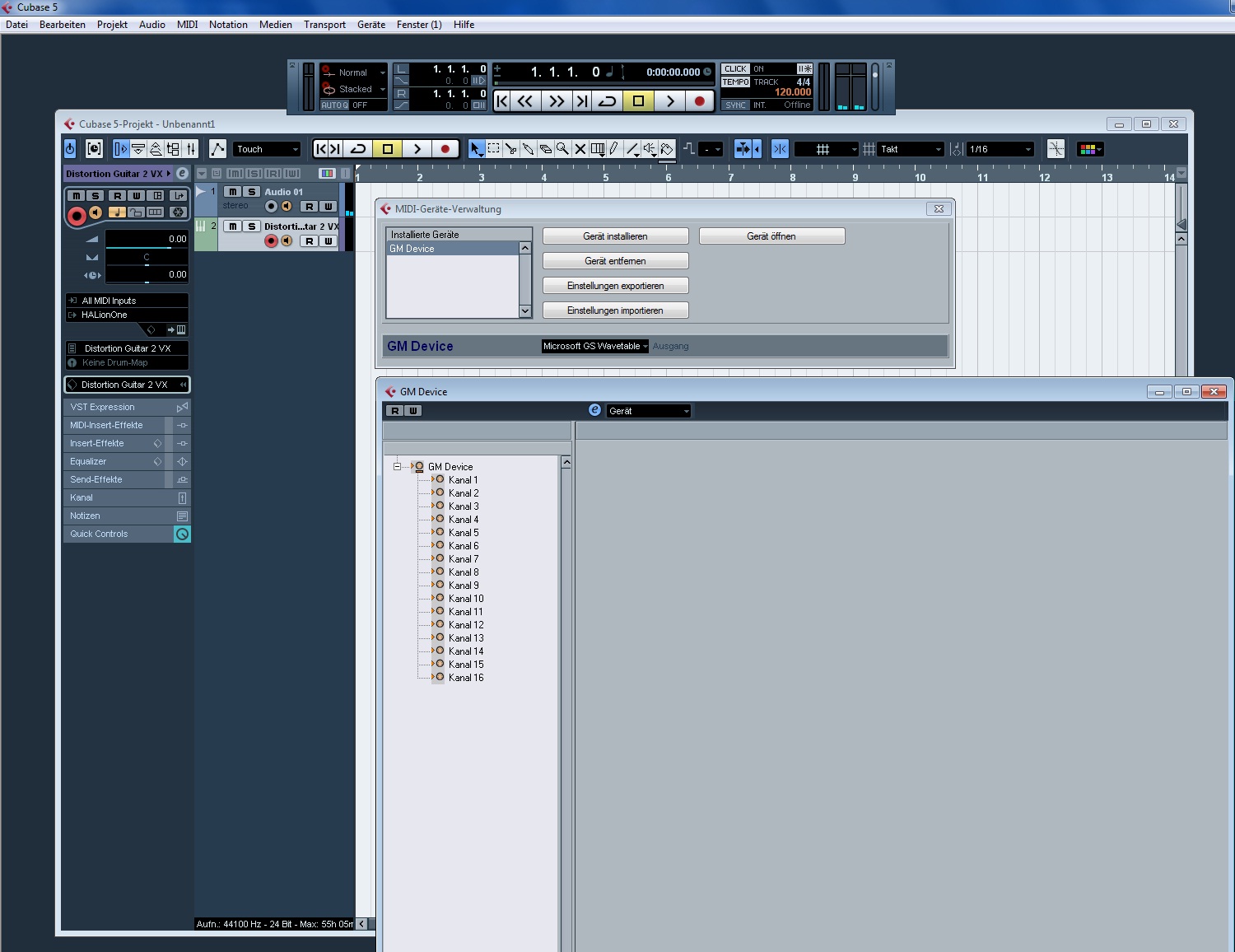Open the Pool window icon
The image size is (1235, 952).
[x=173, y=149]
